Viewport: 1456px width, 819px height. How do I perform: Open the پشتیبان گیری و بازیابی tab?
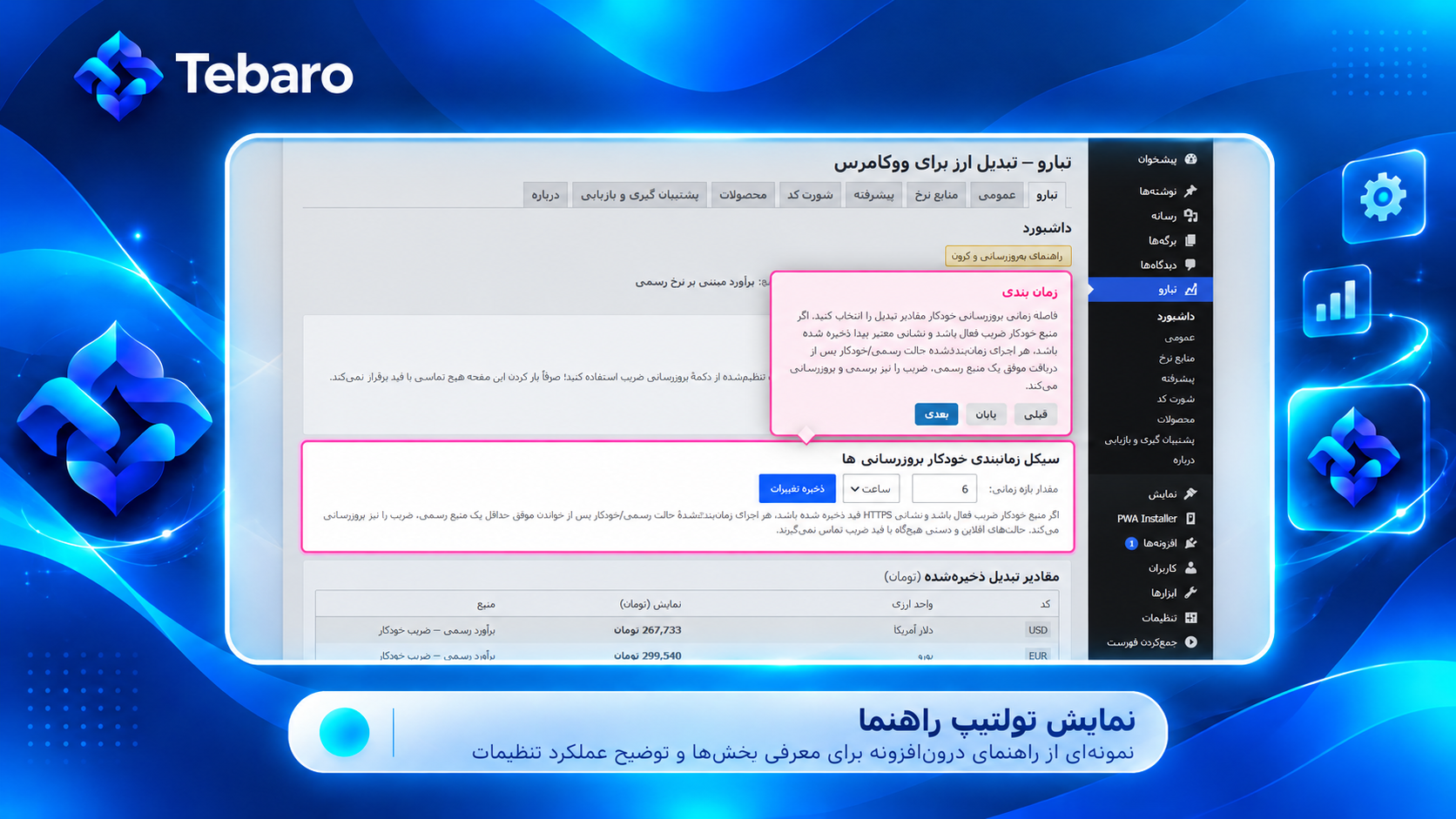pos(640,195)
